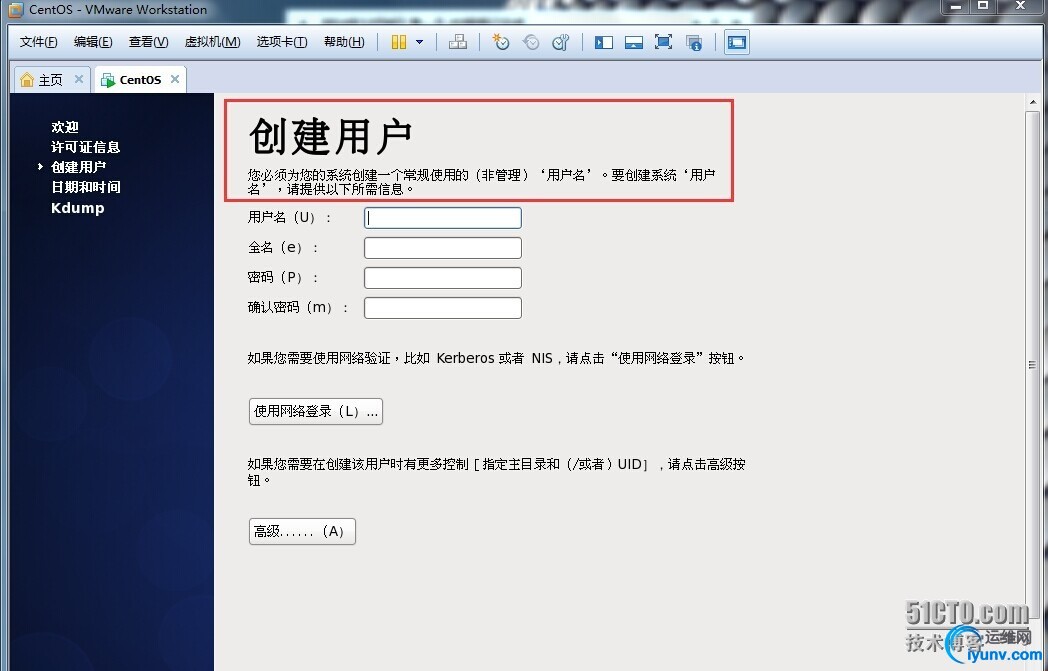This screenshot has width=1048, height=671.
Task: Close the 主页 tab
Action: [x=79, y=79]
